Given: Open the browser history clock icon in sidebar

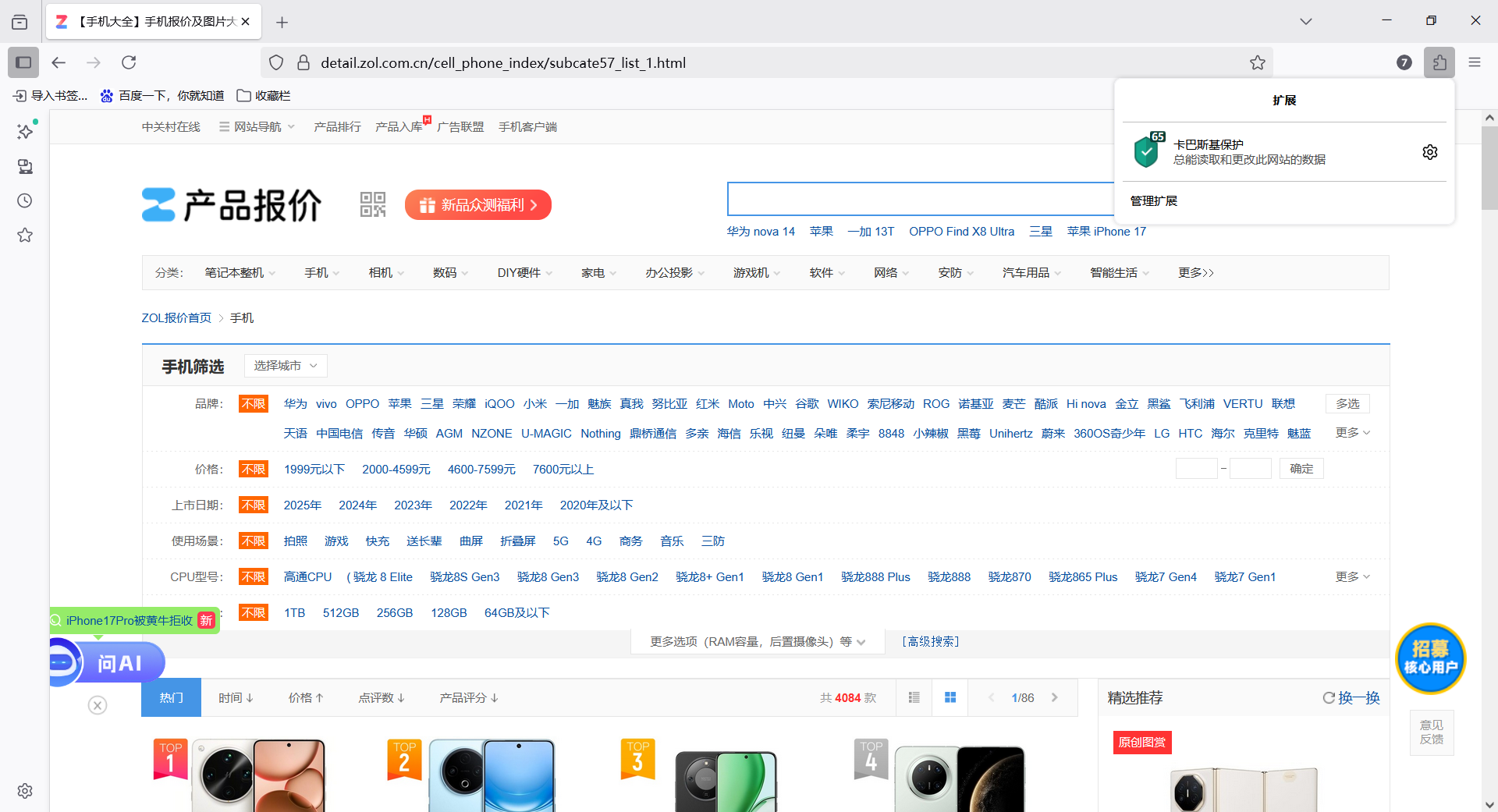Looking at the screenshot, I should click(25, 201).
